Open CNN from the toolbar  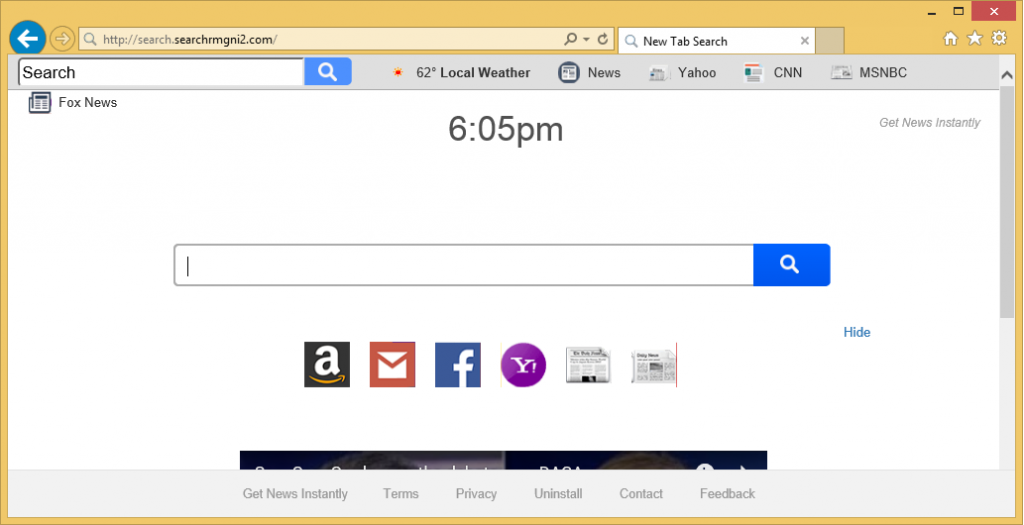coord(774,72)
